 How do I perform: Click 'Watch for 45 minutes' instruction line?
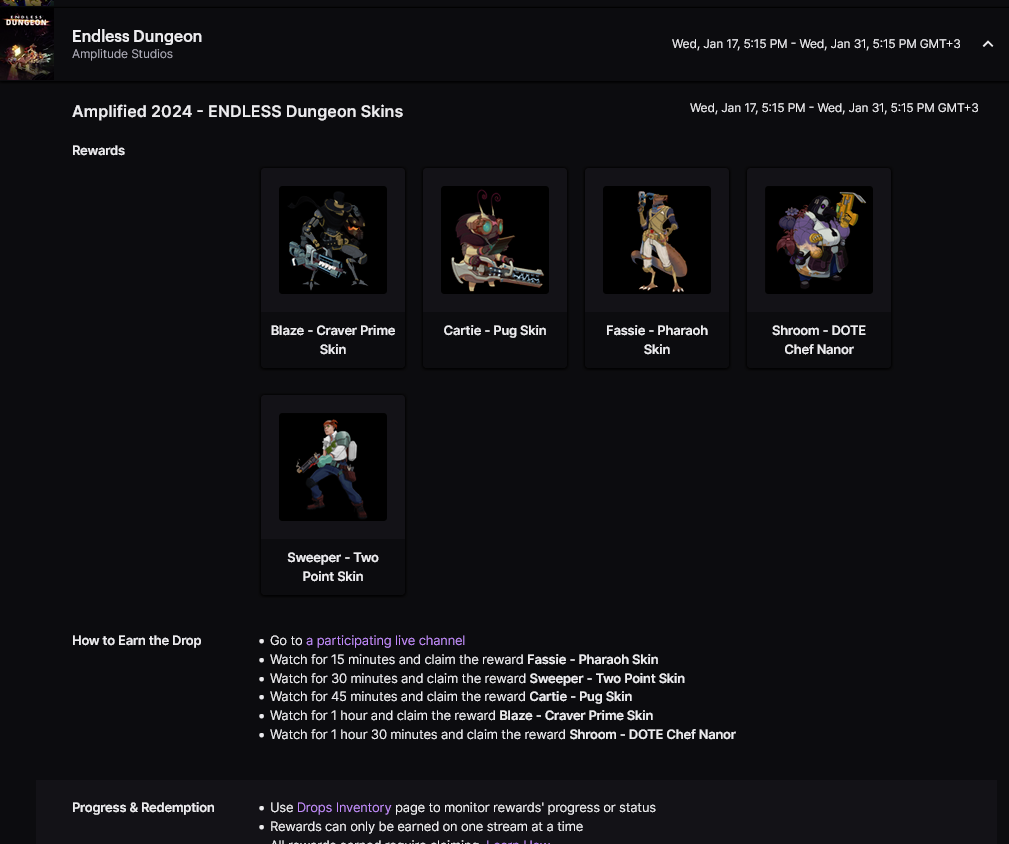451,697
